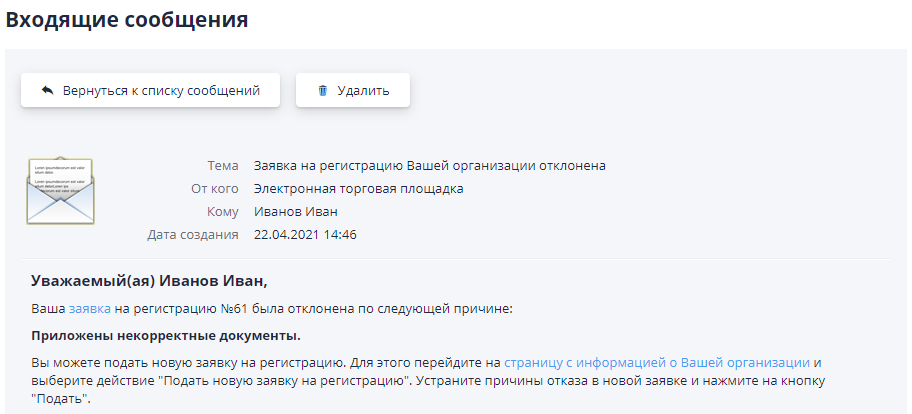Click the Дата создания label

tap(193, 234)
